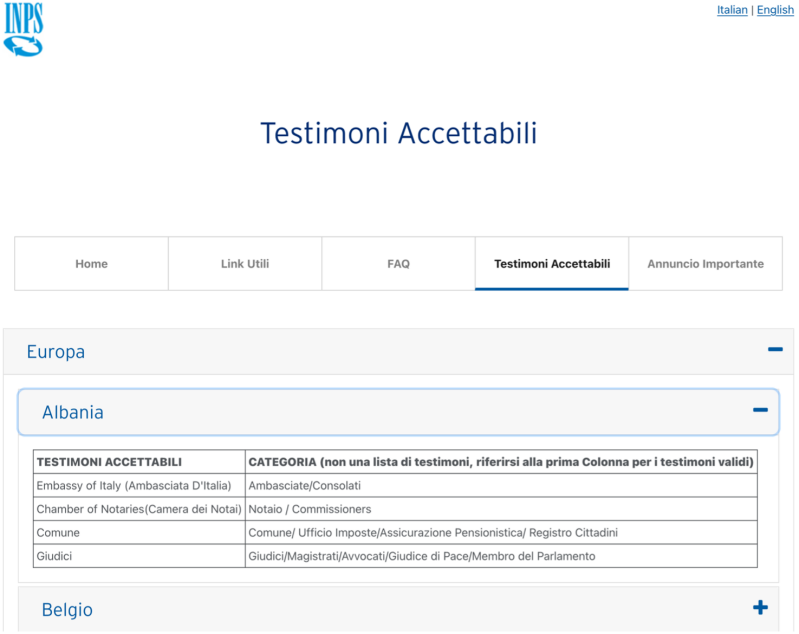Open the Link Utili tab
Viewport: 799px width, 634px height.
click(x=245, y=264)
